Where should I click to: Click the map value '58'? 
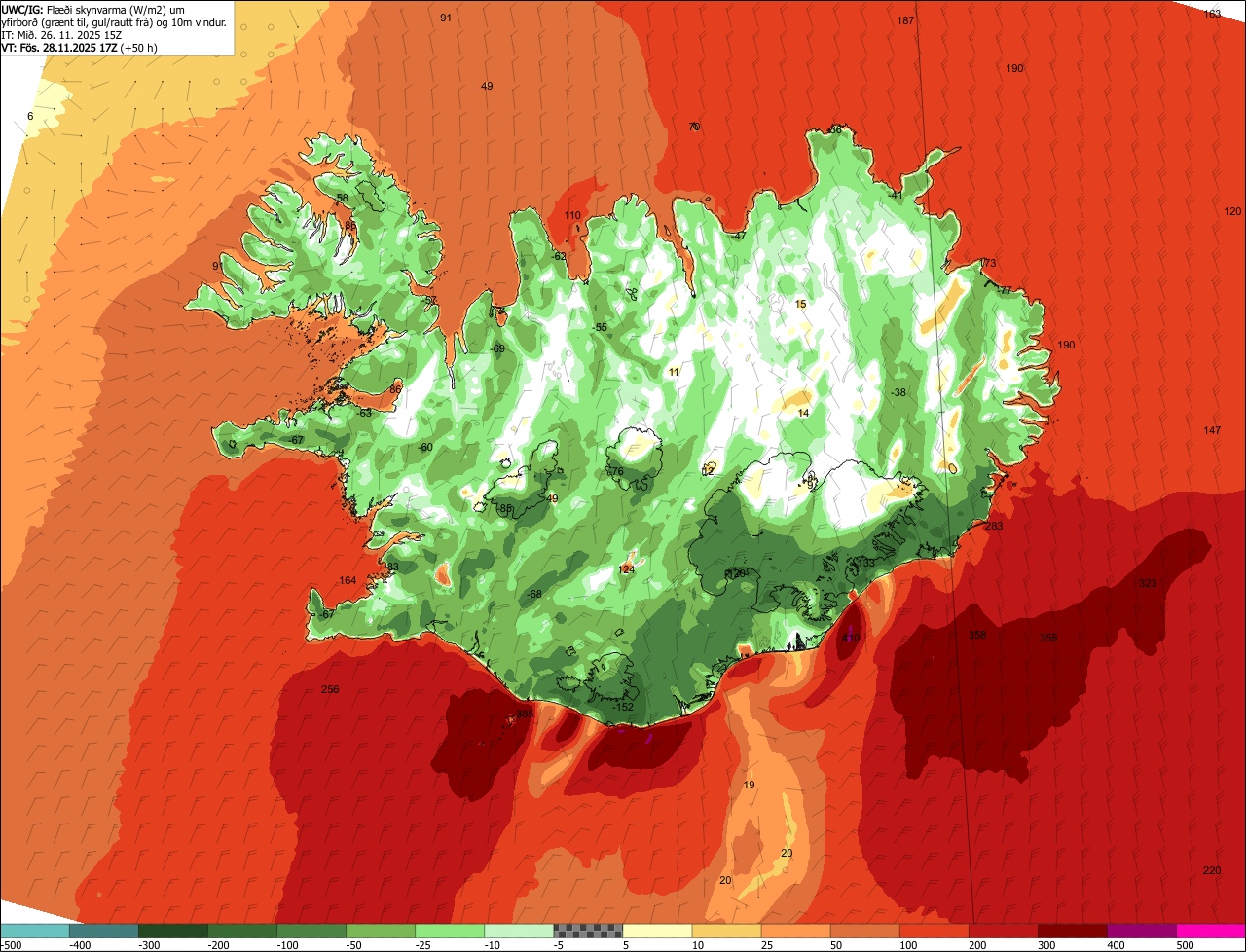point(342,198)
